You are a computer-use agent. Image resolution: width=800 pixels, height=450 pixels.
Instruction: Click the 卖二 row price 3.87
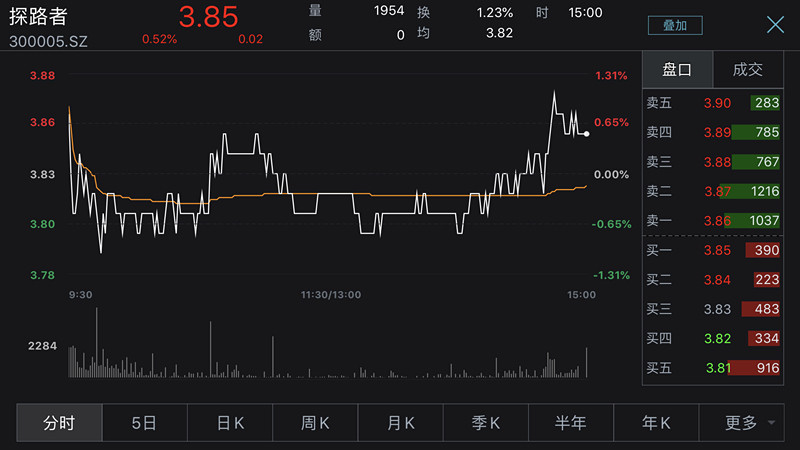717,191
